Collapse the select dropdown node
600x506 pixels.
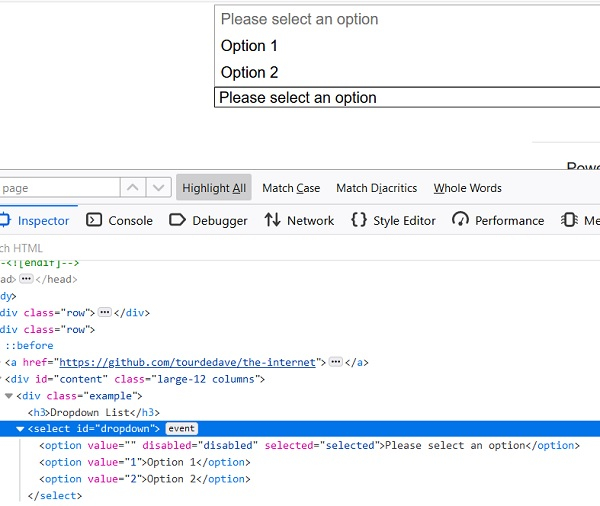tap(21, 429)
